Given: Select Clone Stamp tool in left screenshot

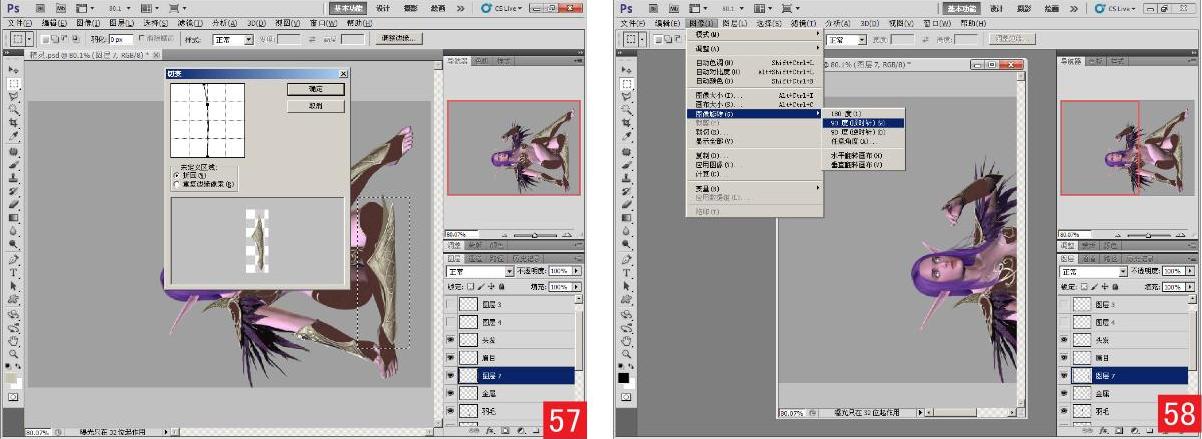Looking at the screenshot, I should pyautogui.click(x=14, y=178).
